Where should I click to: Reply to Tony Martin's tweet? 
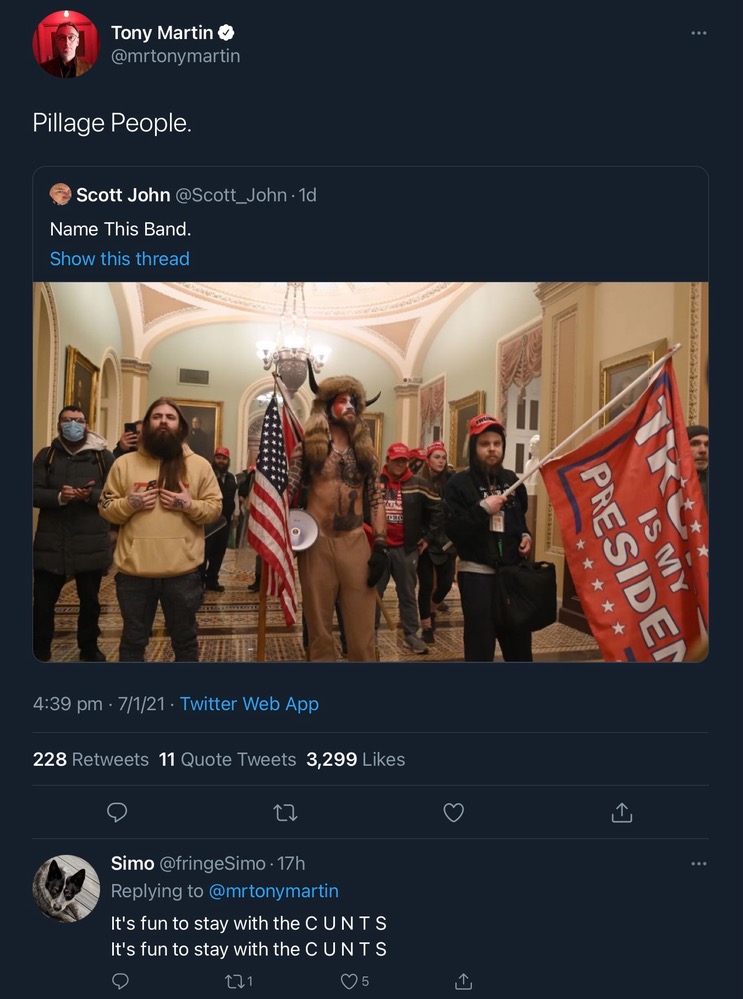[118, 813]
